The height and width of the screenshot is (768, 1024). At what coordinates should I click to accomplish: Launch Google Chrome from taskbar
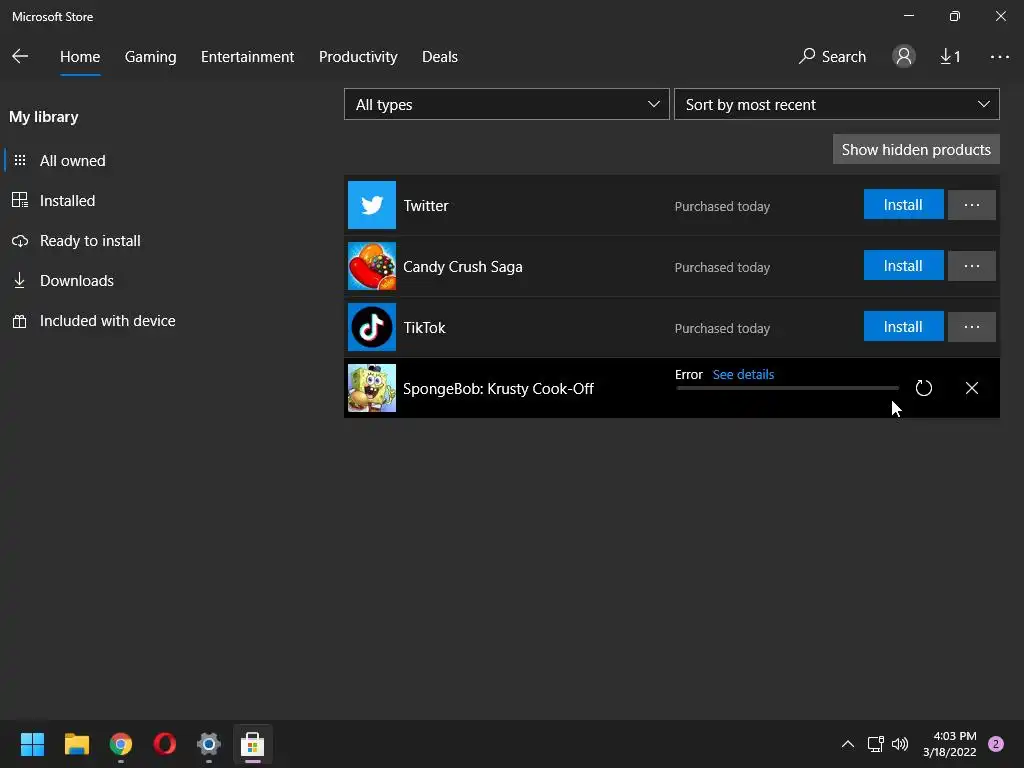point(121,744)
